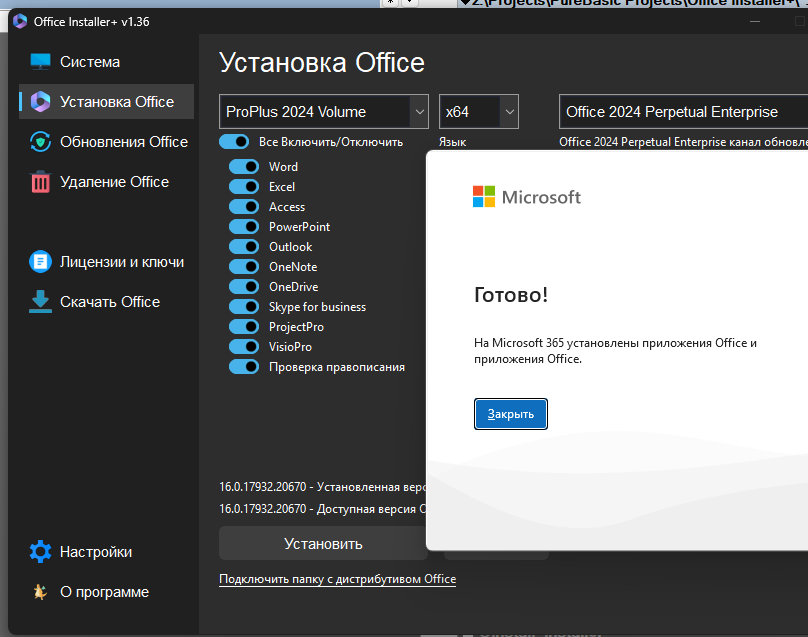Click the Скачать Office download arrow icon
This screenshot has width=808, height=637.
[x=40, y=301]
